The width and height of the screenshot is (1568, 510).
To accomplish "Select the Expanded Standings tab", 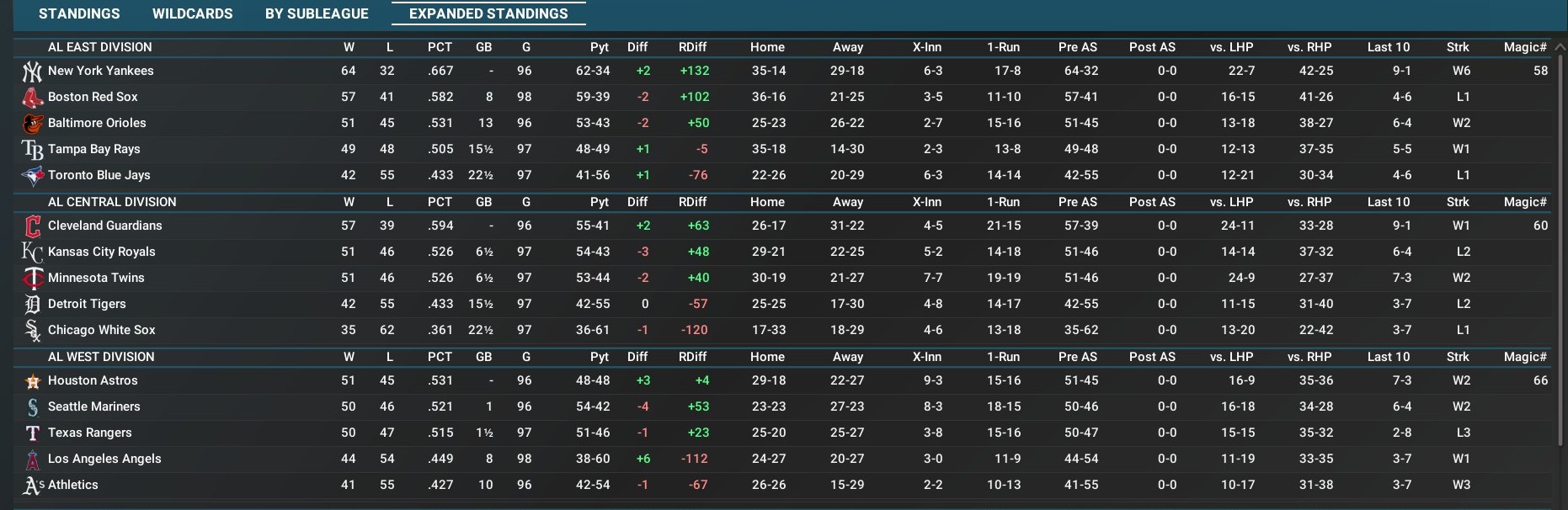I will pyautogui.click(x=488, y=13).
